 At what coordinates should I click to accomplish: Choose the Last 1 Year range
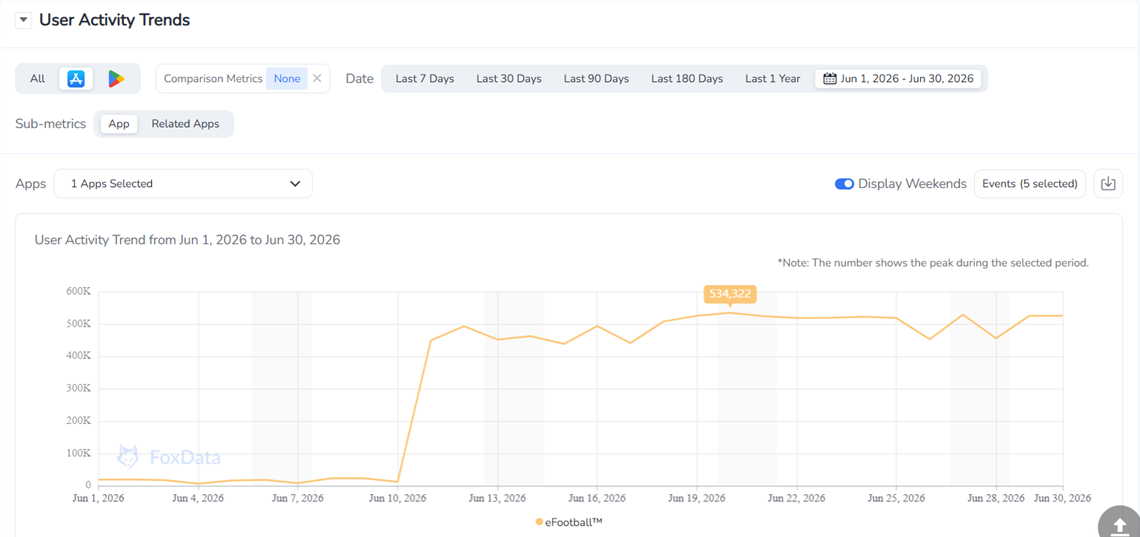[772, 78]
